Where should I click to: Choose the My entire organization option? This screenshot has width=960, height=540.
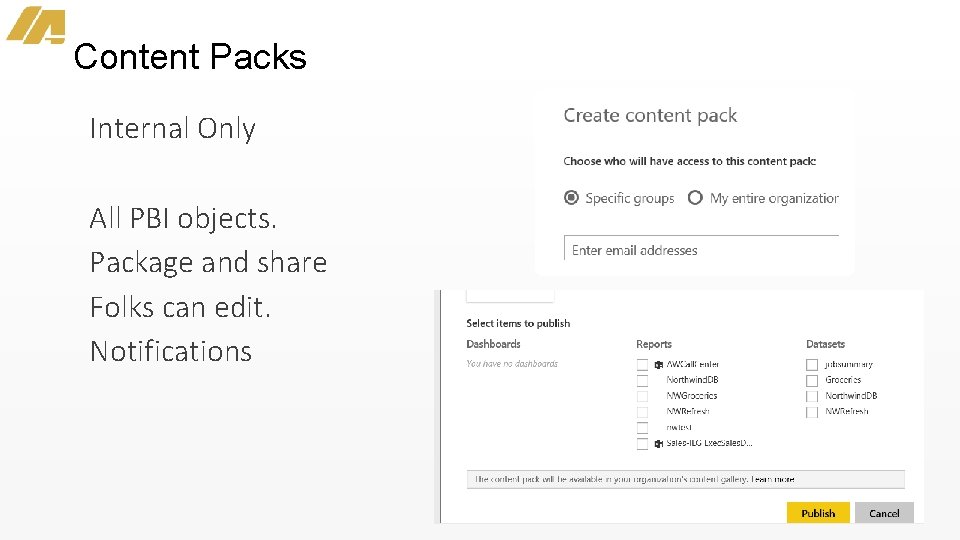tap(695, 198)
